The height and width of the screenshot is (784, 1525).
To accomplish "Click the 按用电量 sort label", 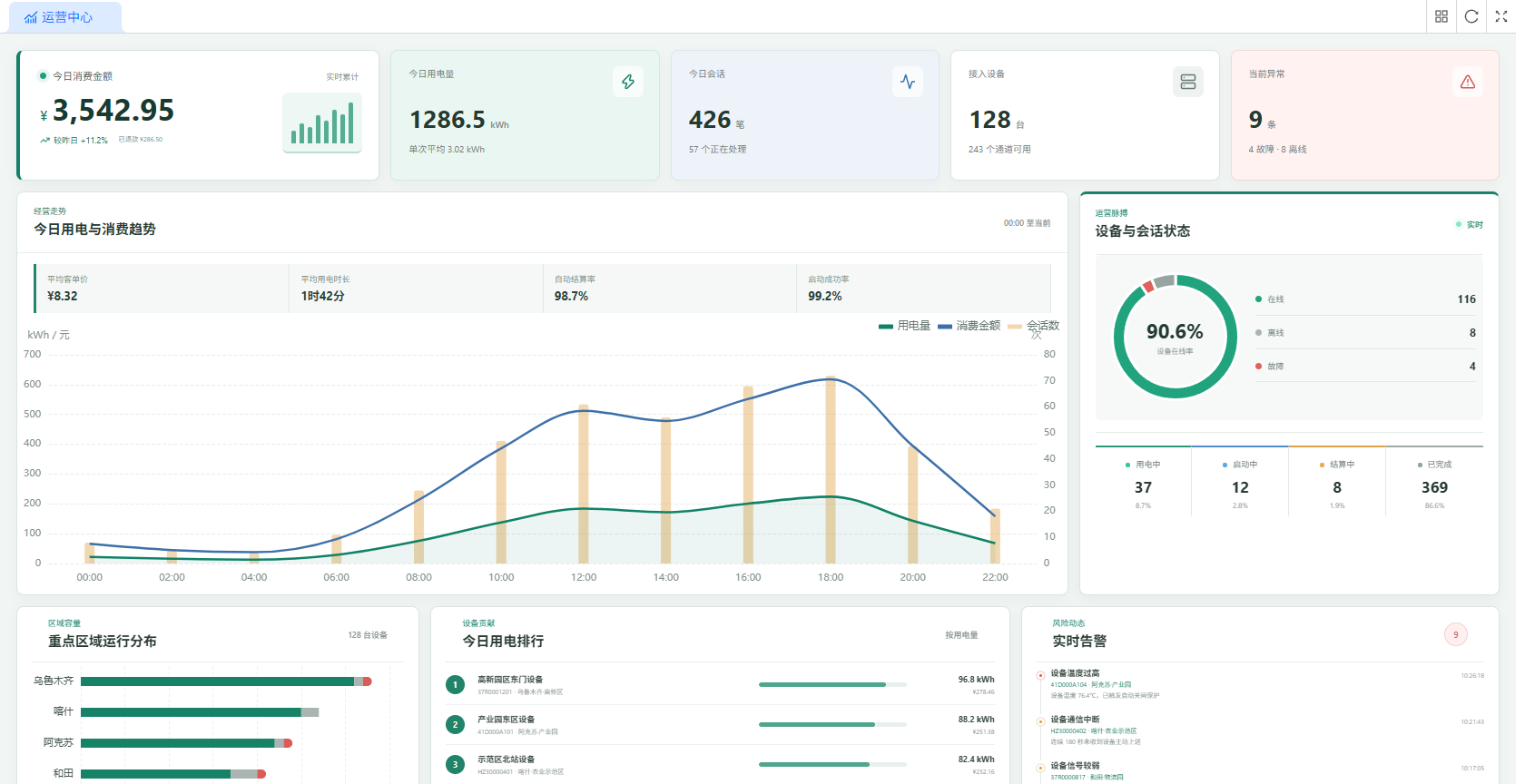I will tap(961, 635).
